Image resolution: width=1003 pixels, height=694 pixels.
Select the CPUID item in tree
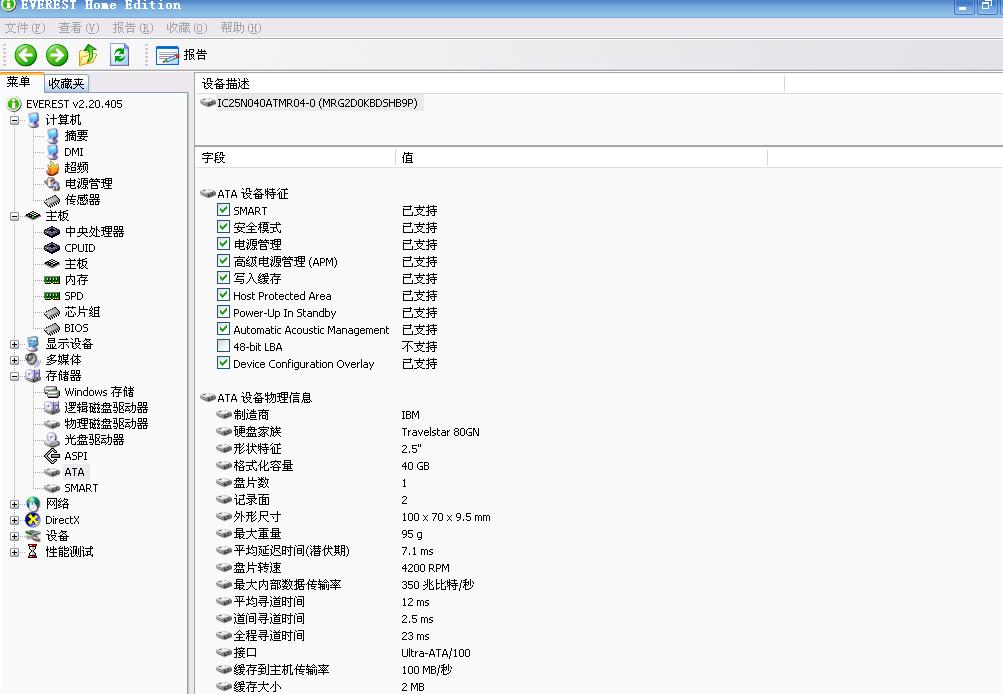point(79,248)
